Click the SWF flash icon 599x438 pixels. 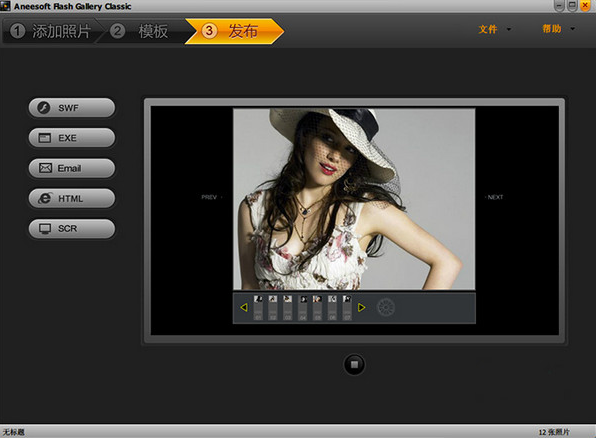coord(44,108)
